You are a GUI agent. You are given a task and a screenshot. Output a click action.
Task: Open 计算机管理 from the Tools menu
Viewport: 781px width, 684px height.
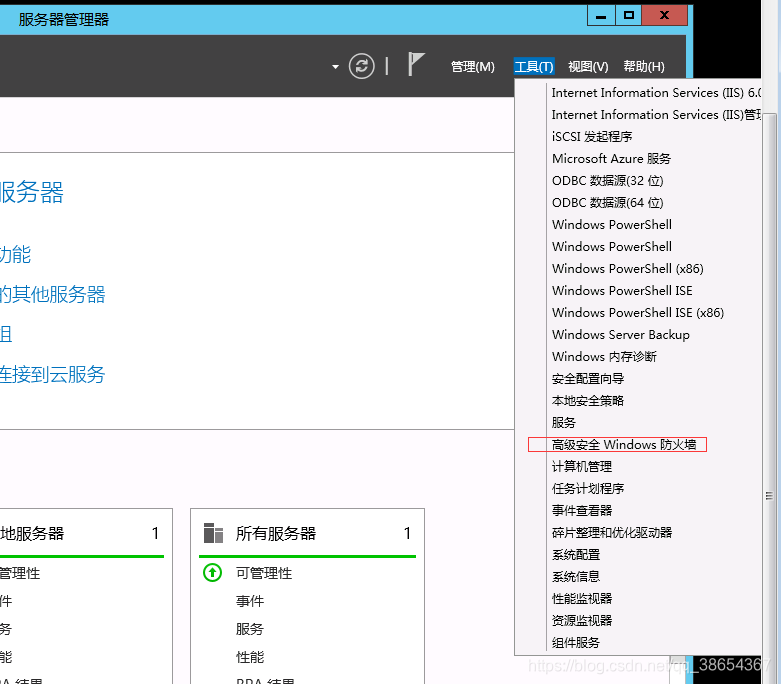[x=581, y=466]
